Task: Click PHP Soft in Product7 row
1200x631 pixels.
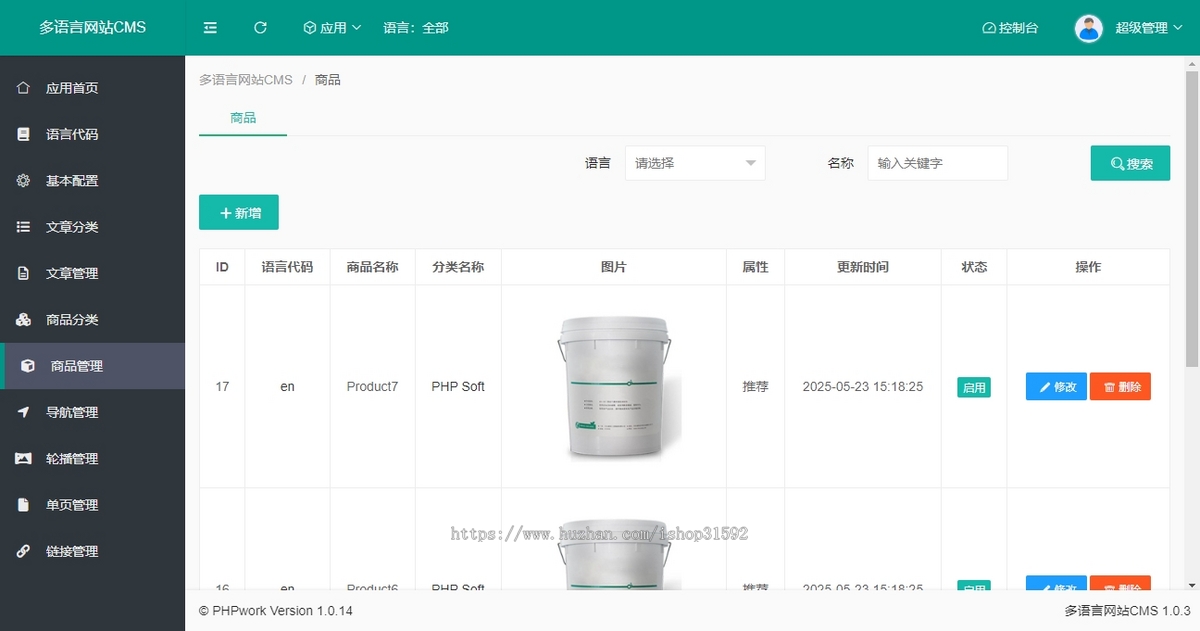Action: pyautogui.click(x=458, y=386)
